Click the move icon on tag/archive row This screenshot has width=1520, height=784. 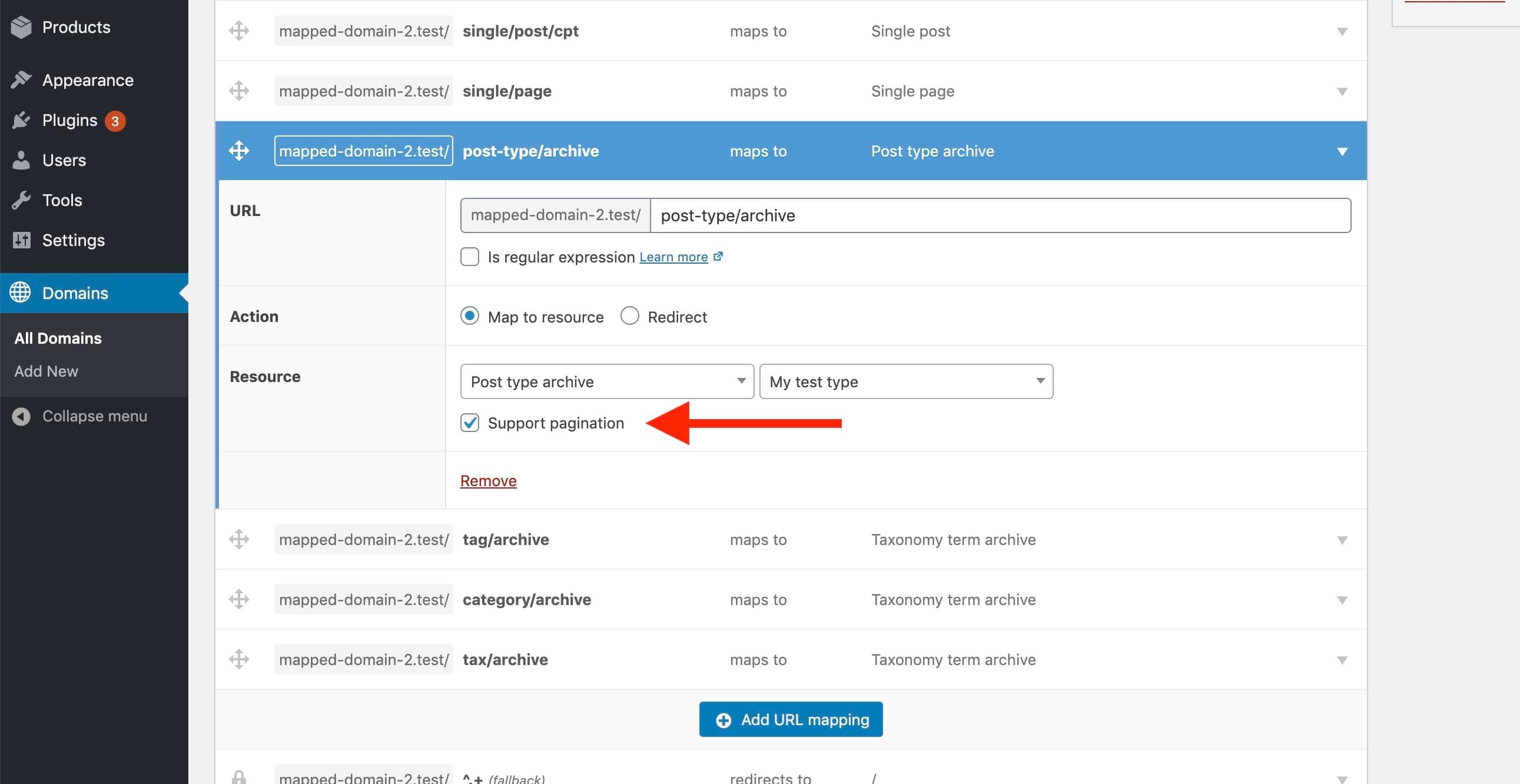pyautogui.click(x=239, y=539)
